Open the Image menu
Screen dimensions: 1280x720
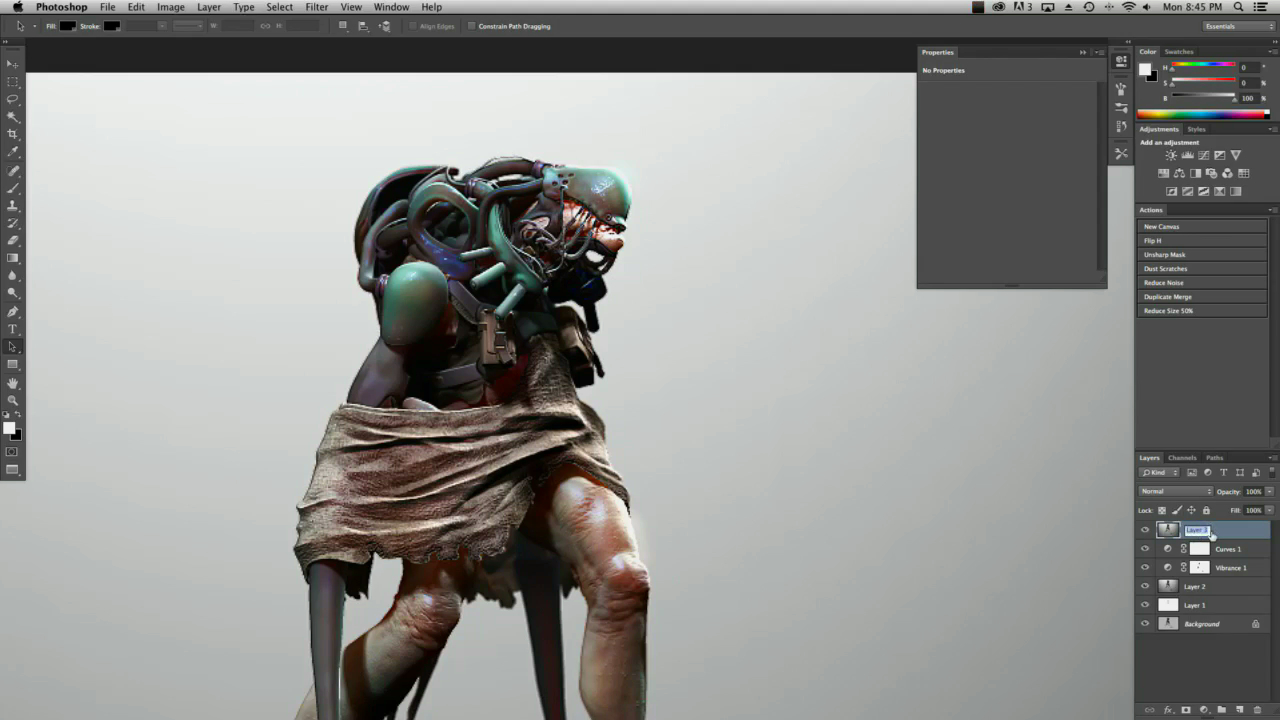(170, 7)
